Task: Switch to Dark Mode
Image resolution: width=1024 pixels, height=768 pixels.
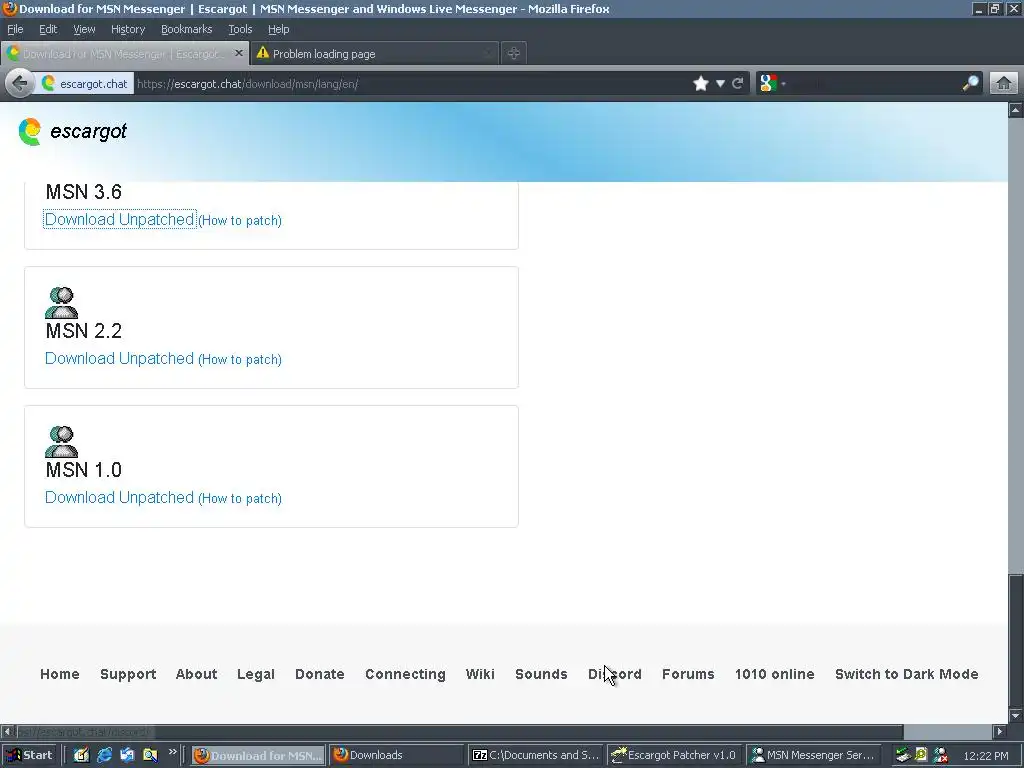Action: pos(906,674)
